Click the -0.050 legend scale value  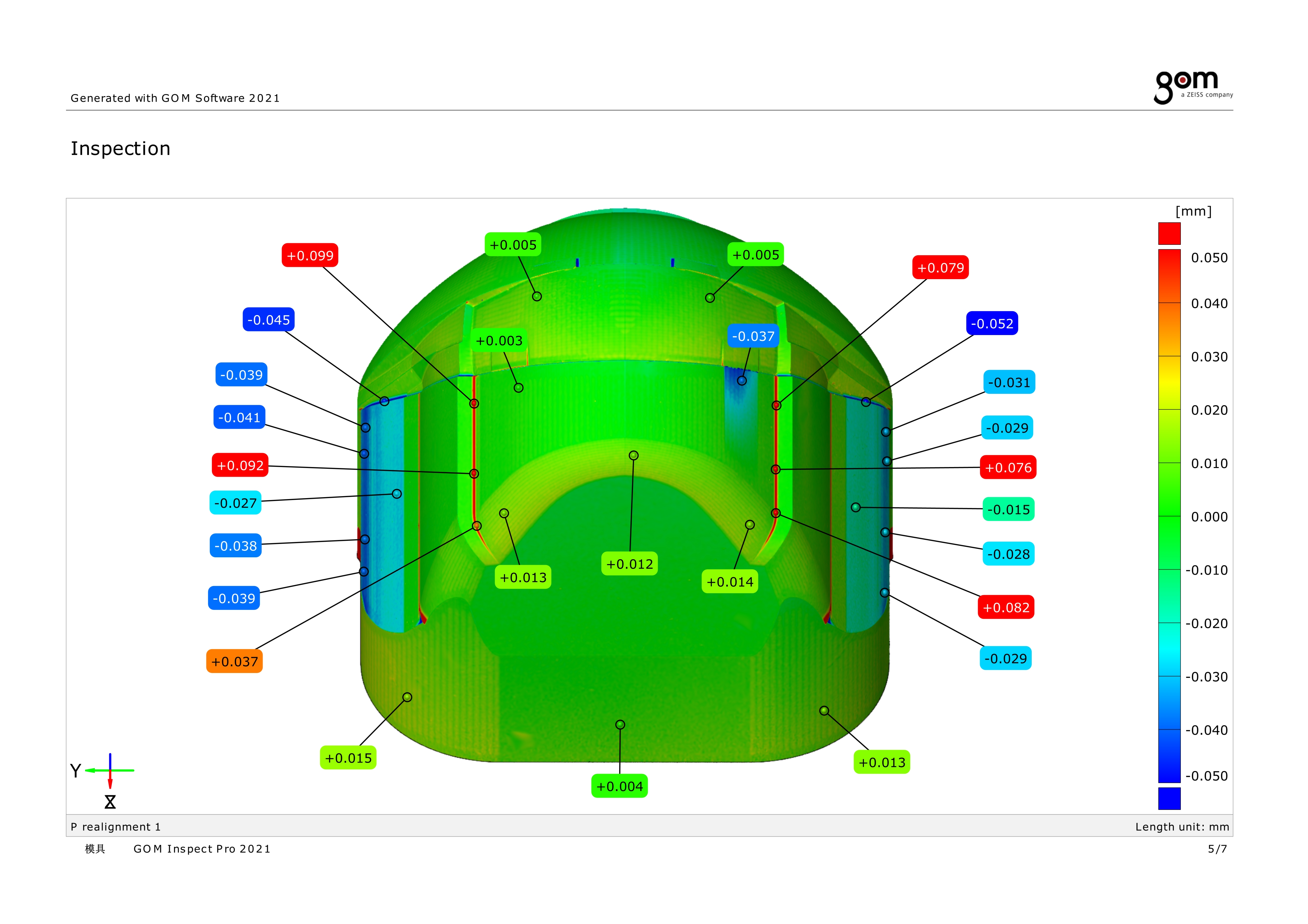(1207, 776)
